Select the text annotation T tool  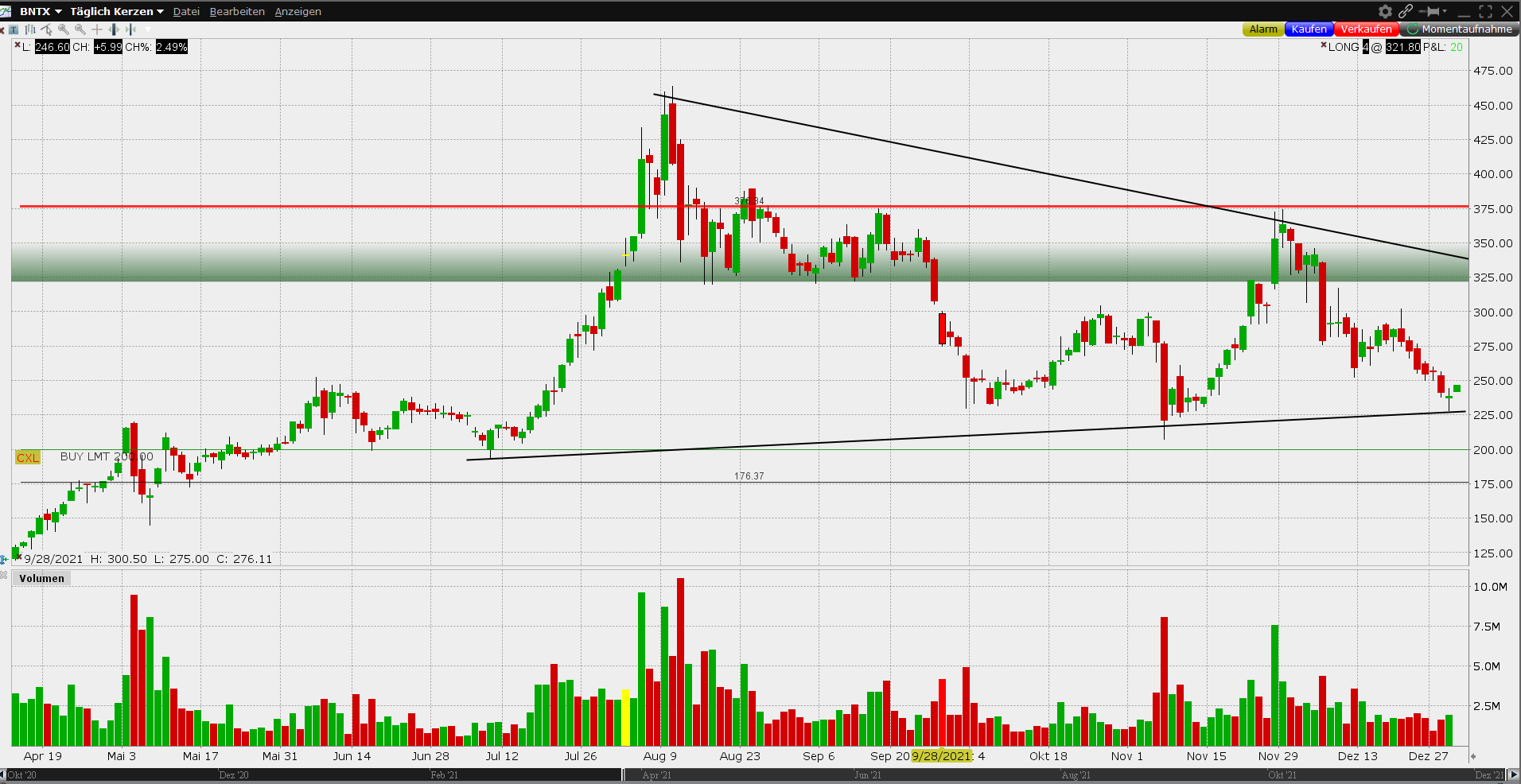coord(14,29)
